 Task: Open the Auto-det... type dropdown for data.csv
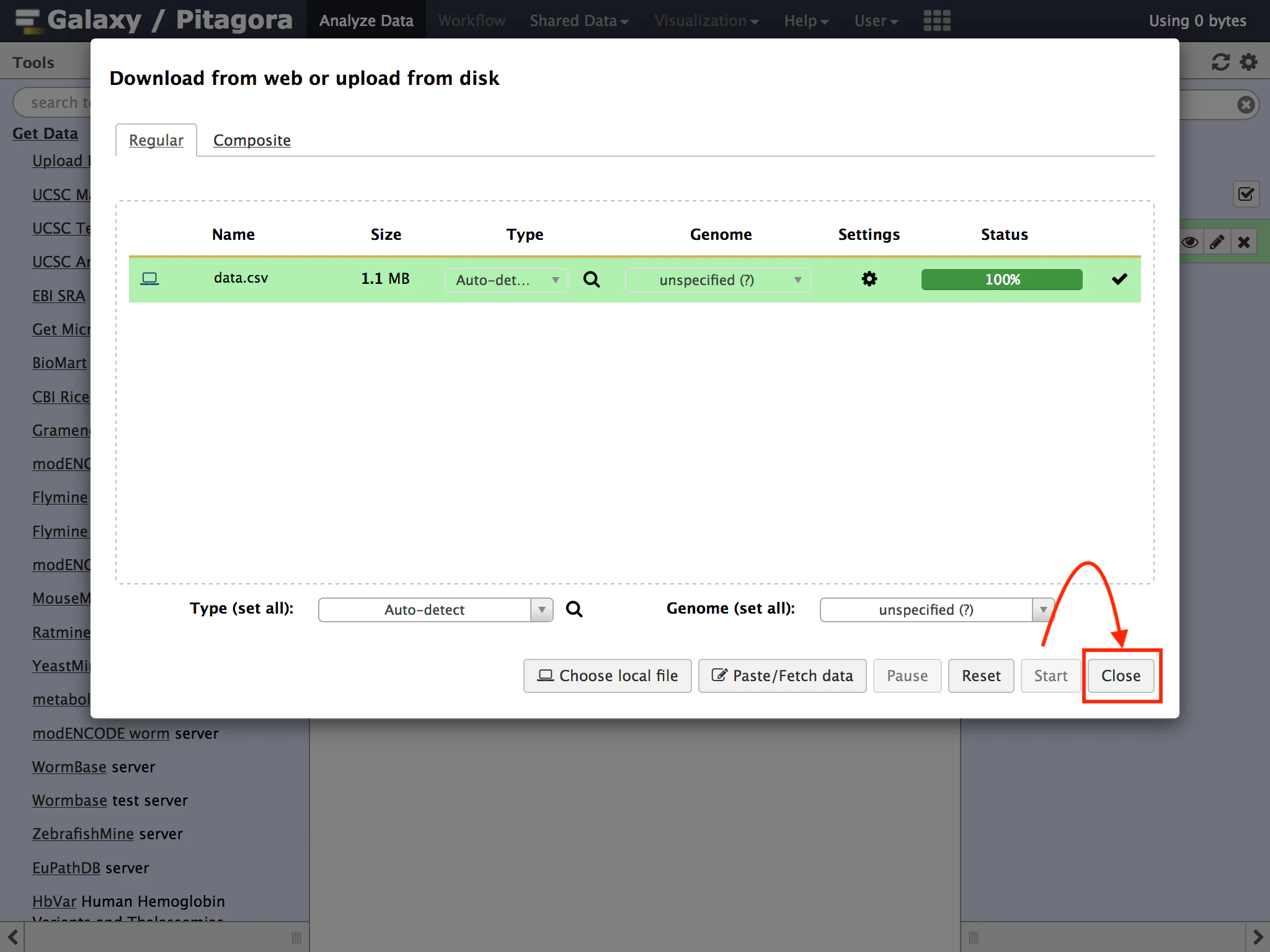pyautogui.click(x=506, y=280)
